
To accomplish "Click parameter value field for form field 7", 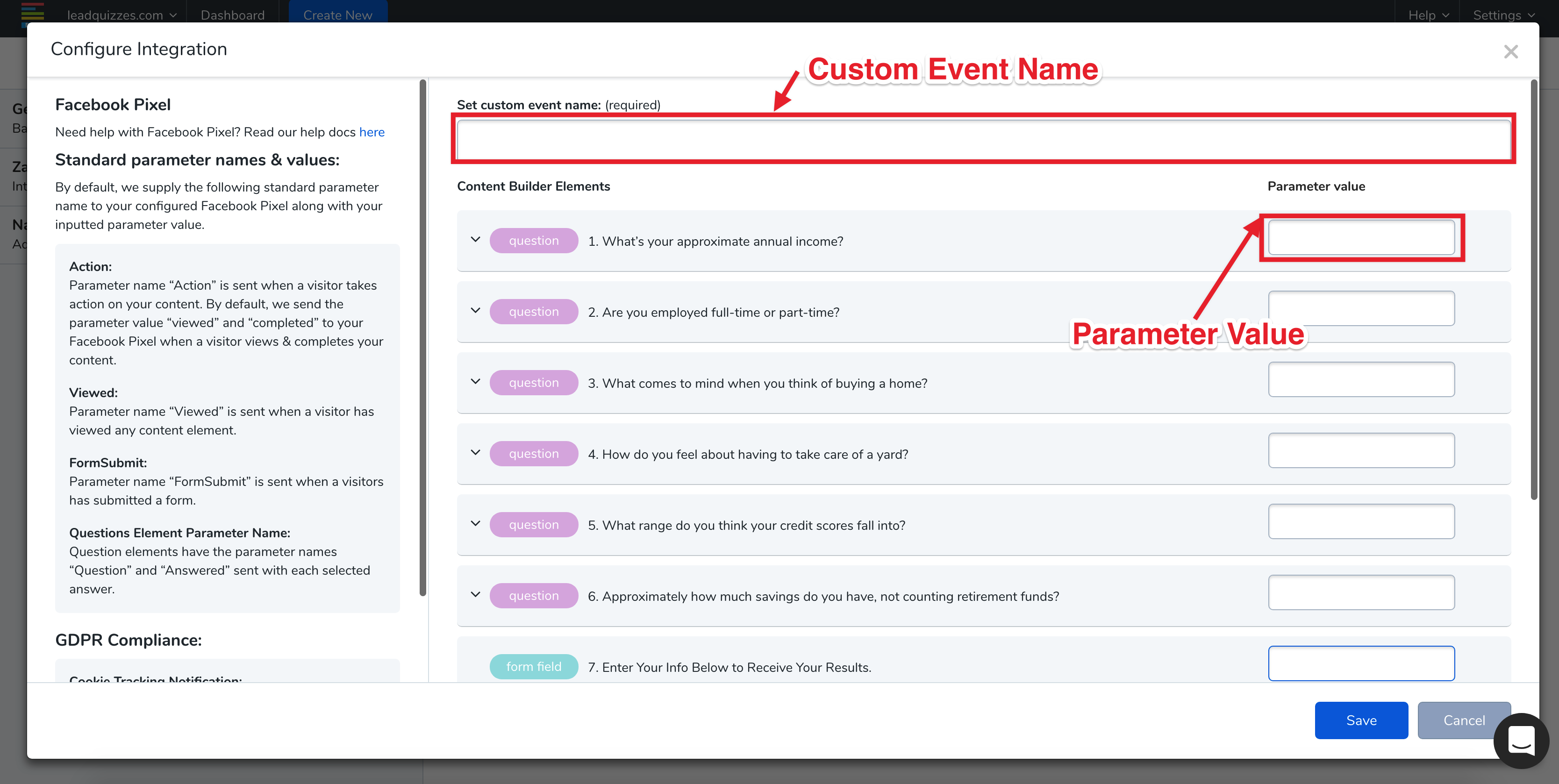I will 1361,663.
